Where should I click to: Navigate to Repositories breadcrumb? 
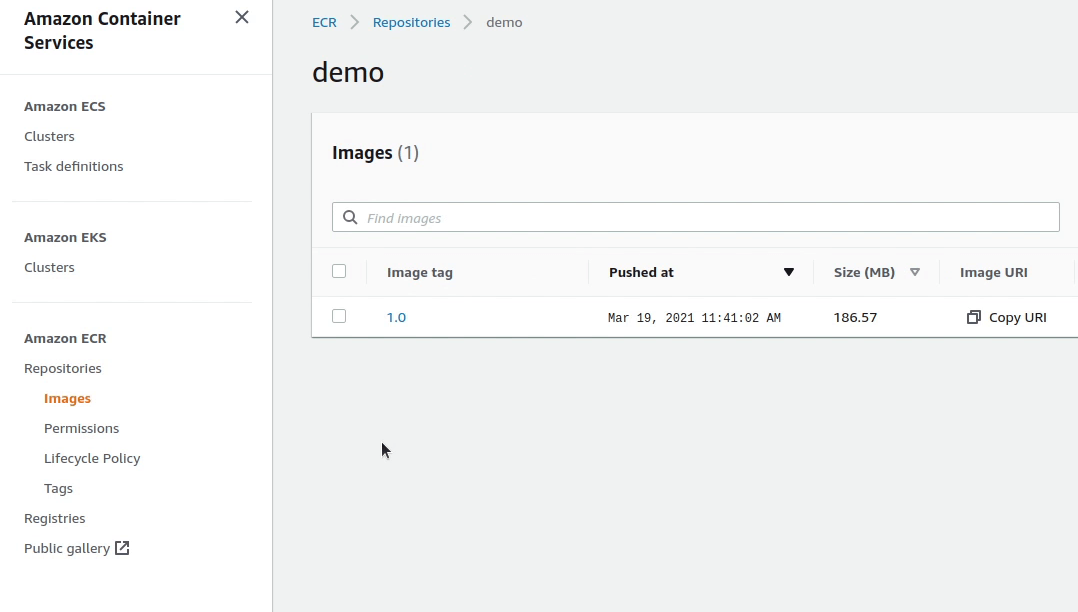(x=411, y=22)
